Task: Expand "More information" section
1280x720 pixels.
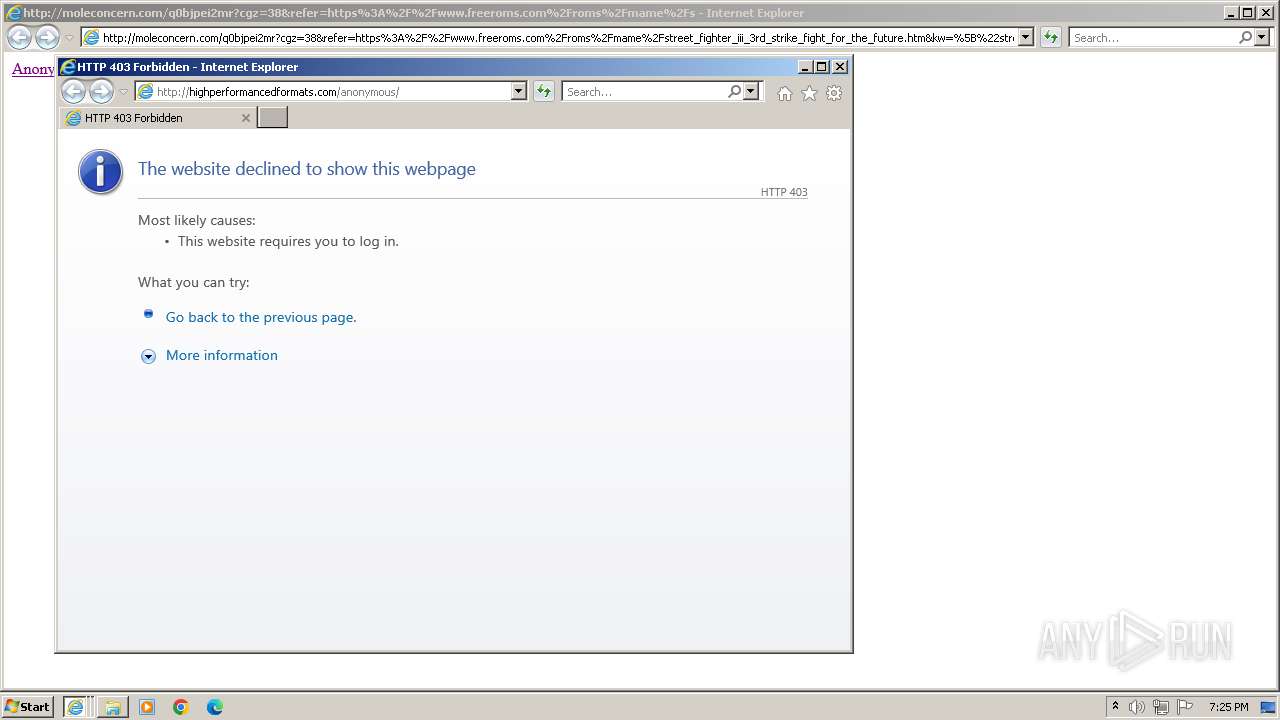Action: pos(222,355)
